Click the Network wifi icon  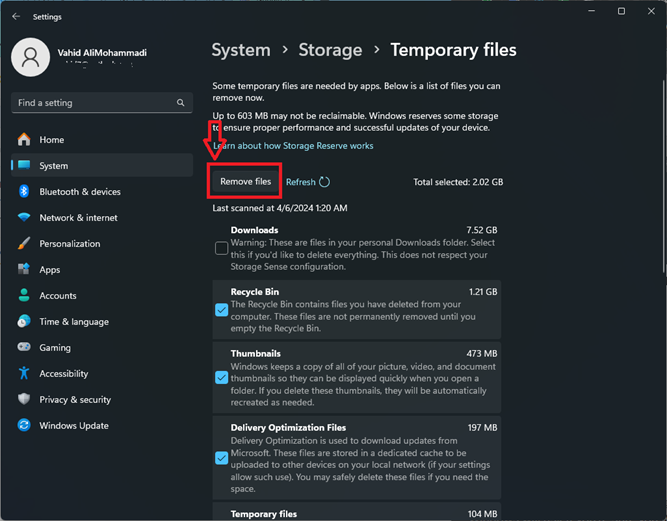(24, 217)
